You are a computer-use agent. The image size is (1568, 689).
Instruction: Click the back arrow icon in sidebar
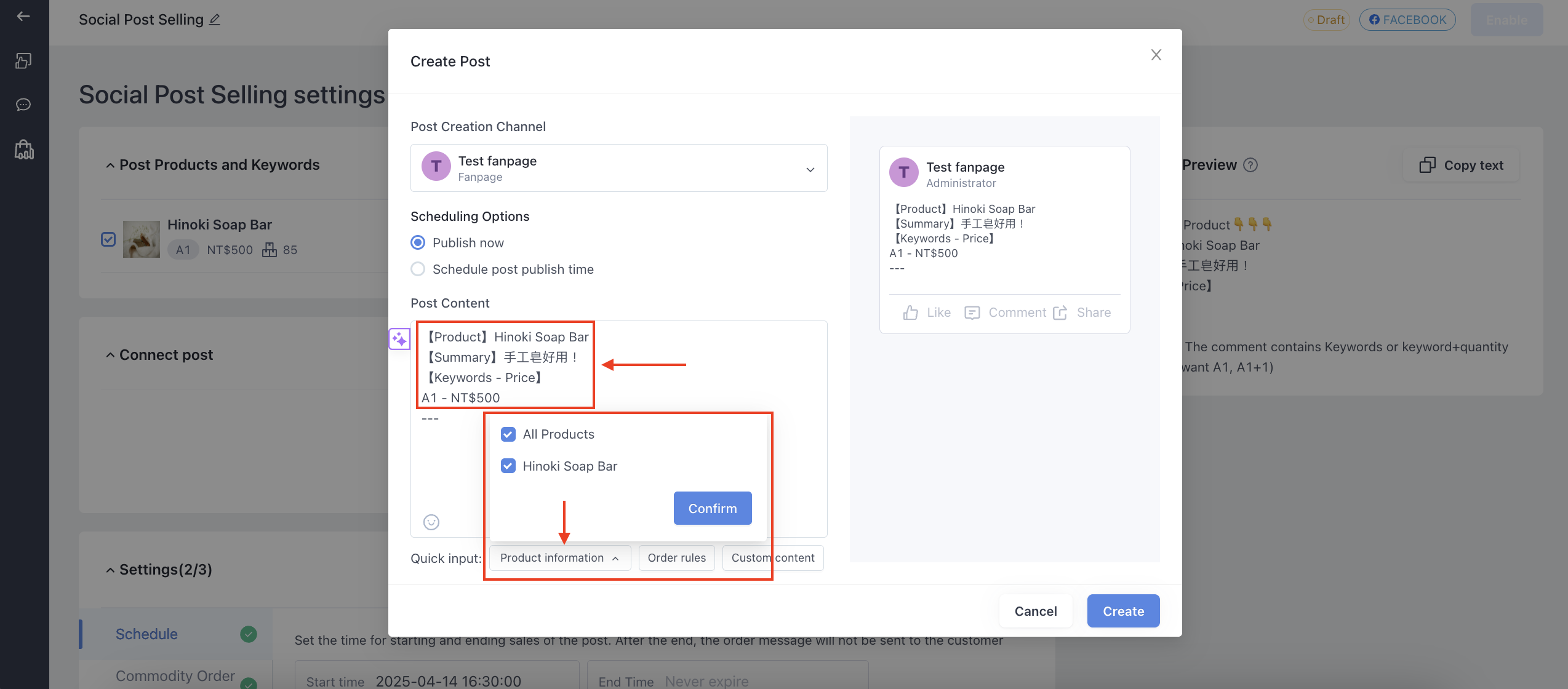coord(23,17)
